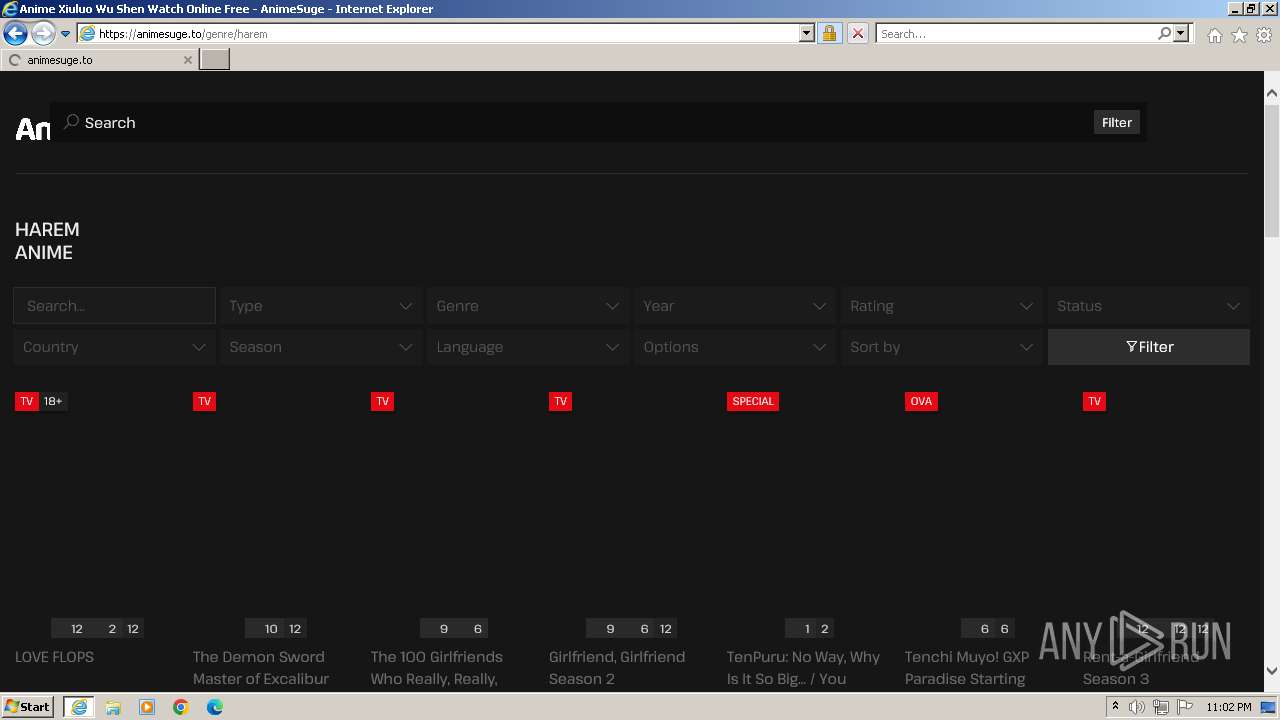Click the page vertical scrollbar thumb
The image size is (1280, 720).
pos(1272,170)
